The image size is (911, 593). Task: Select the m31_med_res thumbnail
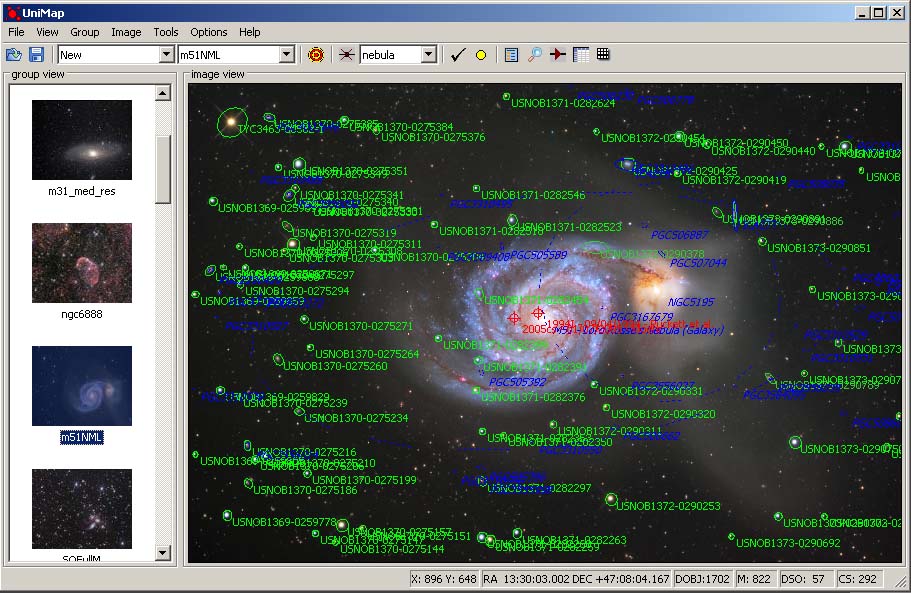[82, 139]
